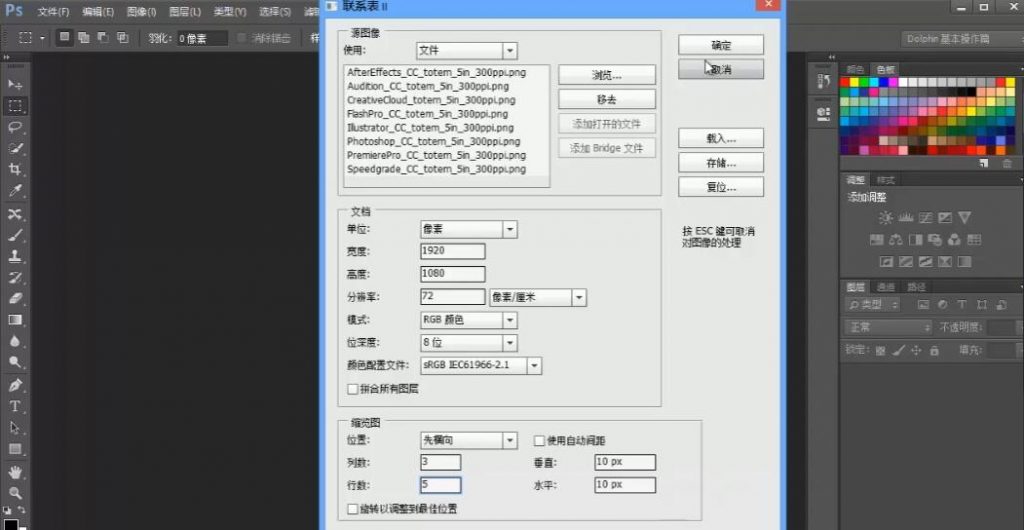Click the 宽度 field showing 1920
This screenshot has width=1024, height=530.
pos(453,251)
